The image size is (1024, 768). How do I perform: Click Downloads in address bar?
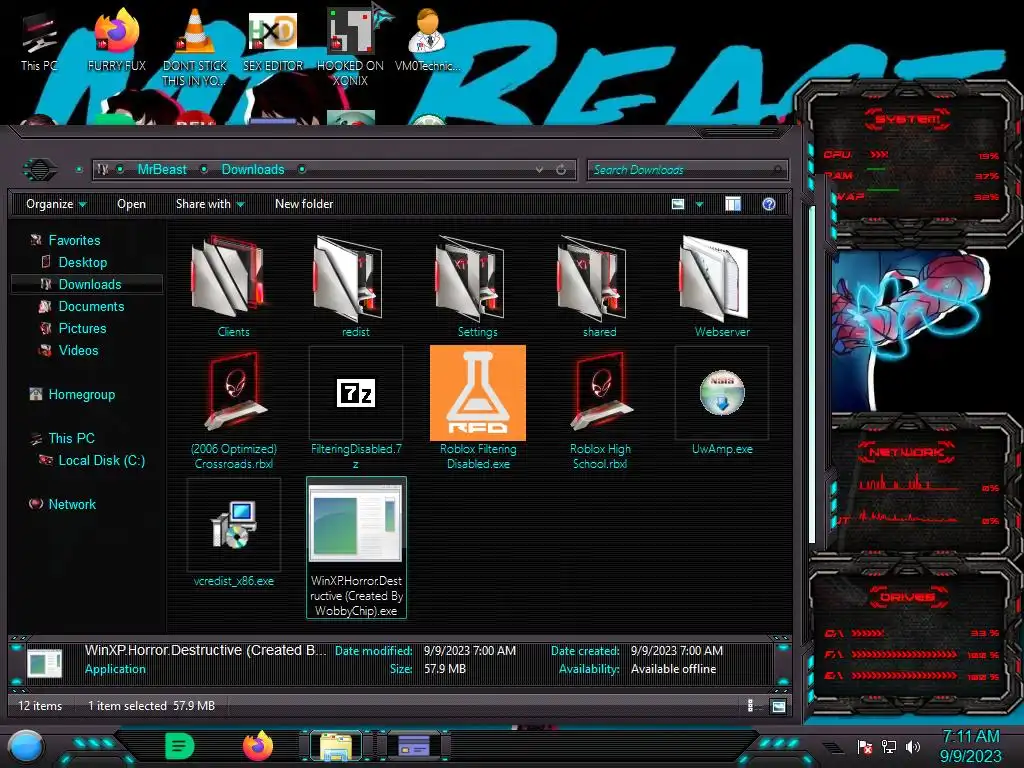pos(253,170)
